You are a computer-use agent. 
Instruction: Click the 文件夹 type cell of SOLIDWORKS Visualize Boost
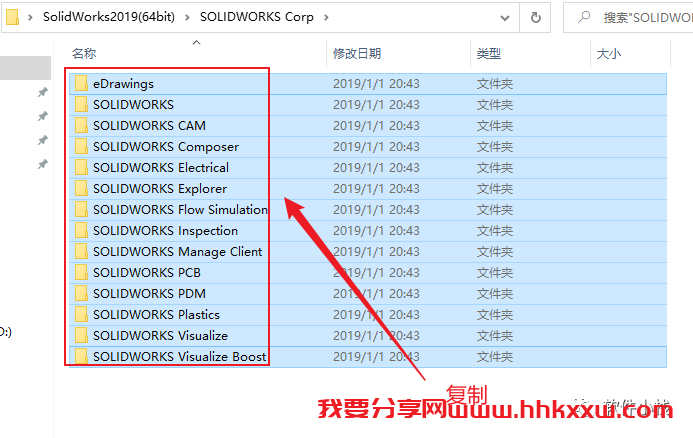tap(495, 356)
